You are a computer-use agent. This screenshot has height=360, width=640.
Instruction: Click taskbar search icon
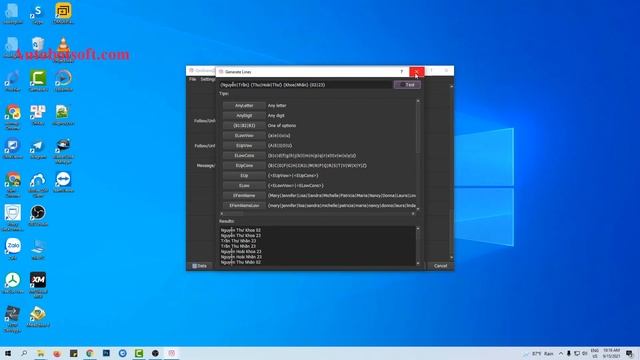point(24,353)
